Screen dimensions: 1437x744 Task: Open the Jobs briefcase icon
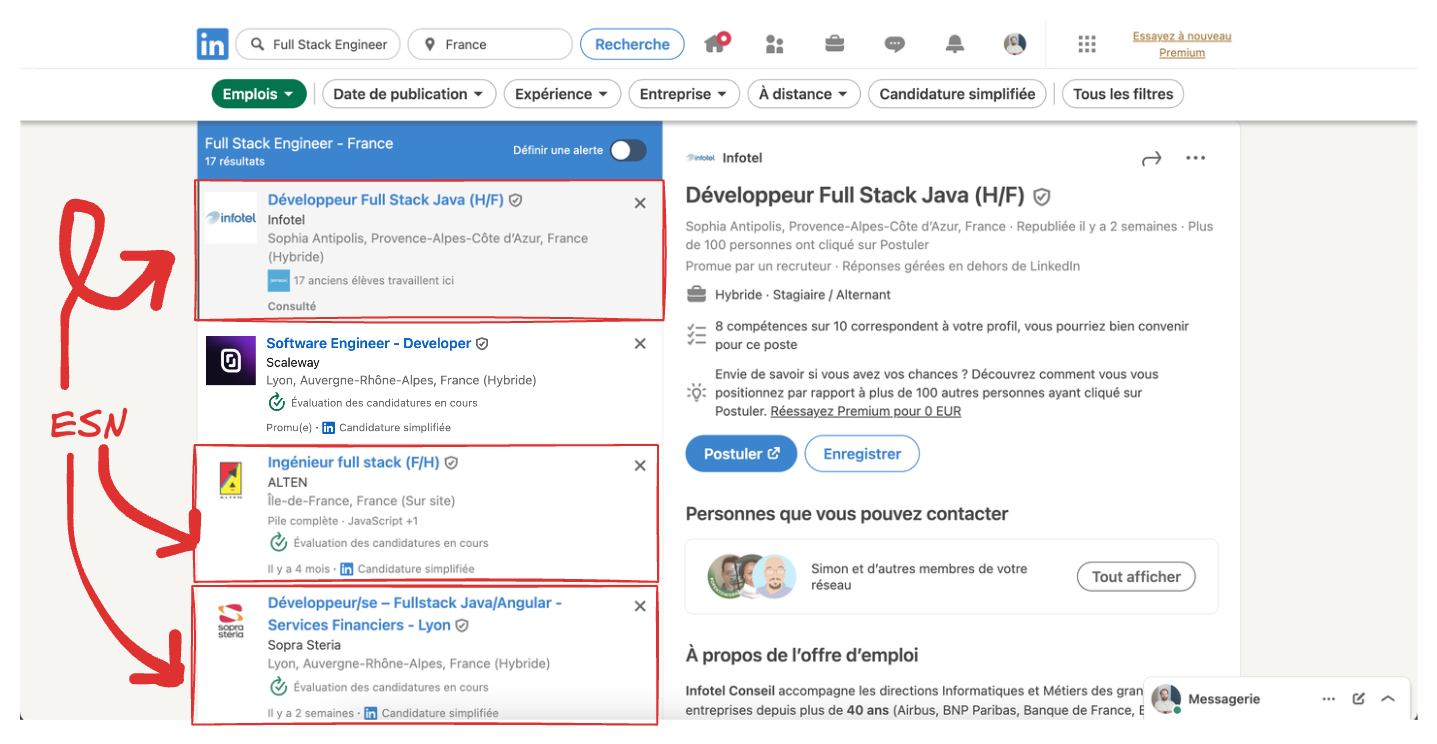tap(834, 44)
